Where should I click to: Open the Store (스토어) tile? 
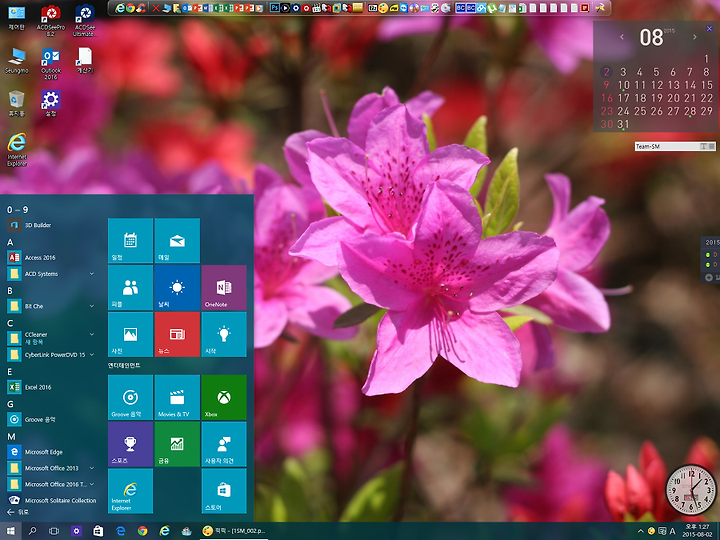[224, 491]
